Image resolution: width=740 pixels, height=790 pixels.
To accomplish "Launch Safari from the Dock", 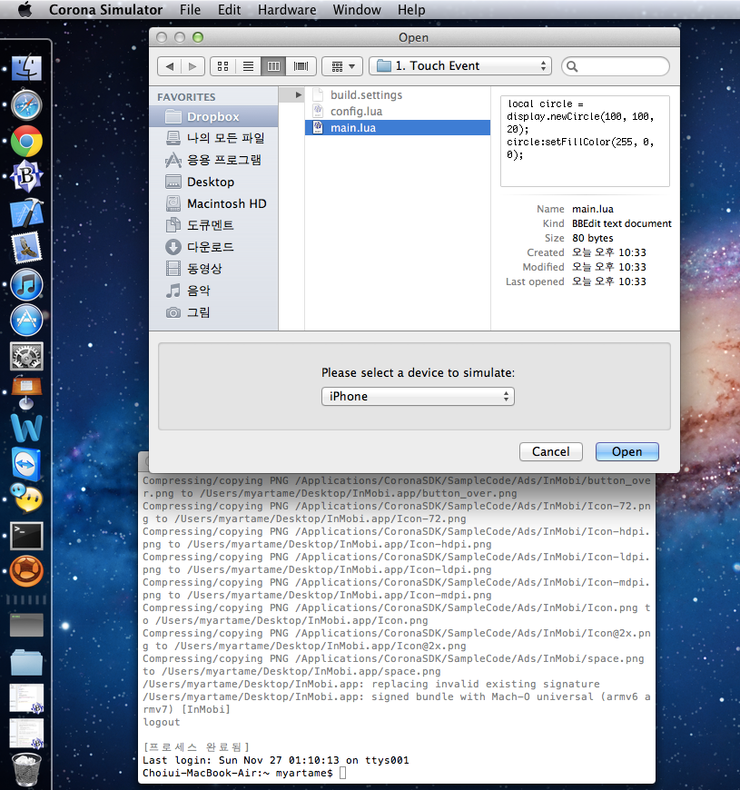I will pos(26,105).
